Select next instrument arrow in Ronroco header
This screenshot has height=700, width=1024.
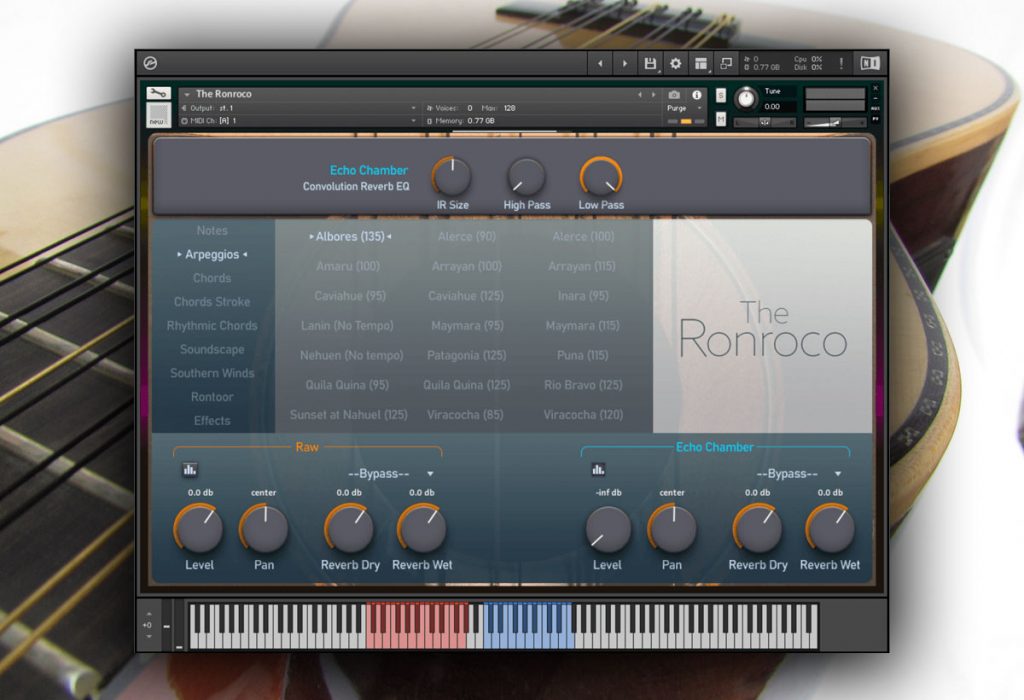653,95
